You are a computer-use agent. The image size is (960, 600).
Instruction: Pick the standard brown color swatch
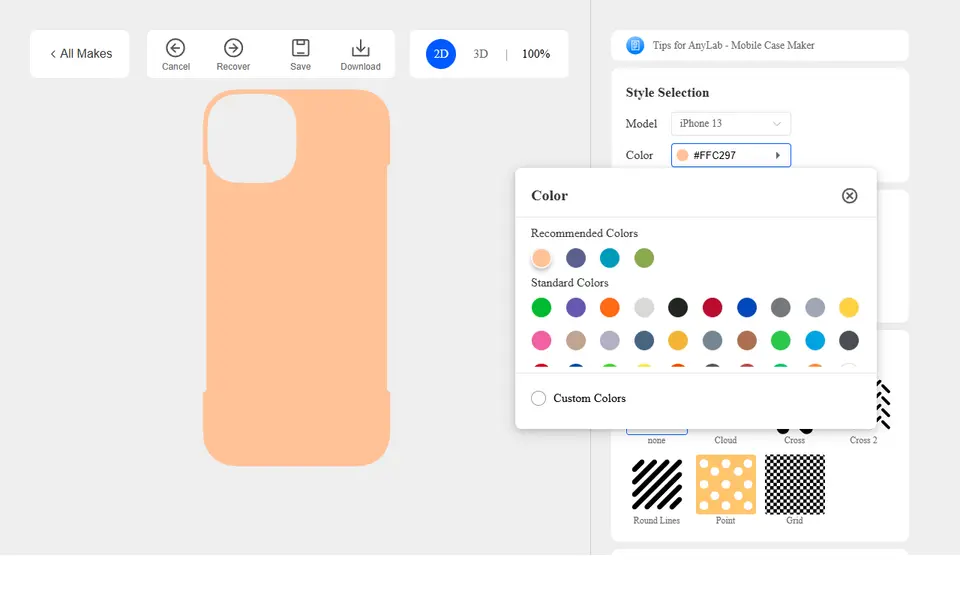coord(747,340)
